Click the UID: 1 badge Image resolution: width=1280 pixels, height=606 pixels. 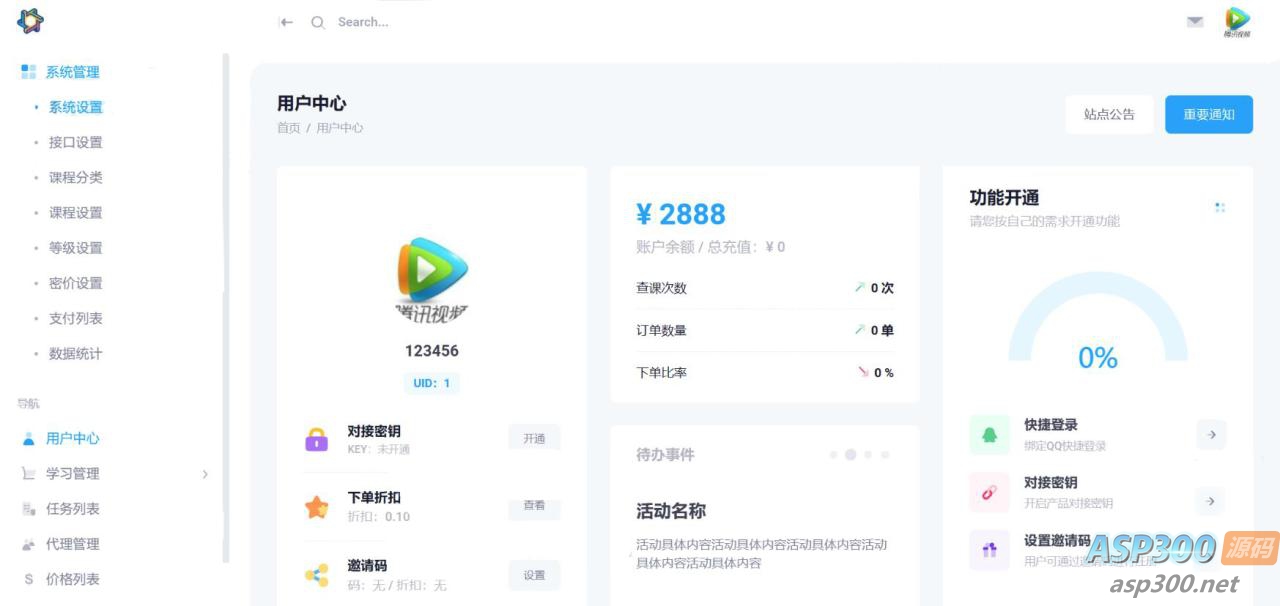432,383
